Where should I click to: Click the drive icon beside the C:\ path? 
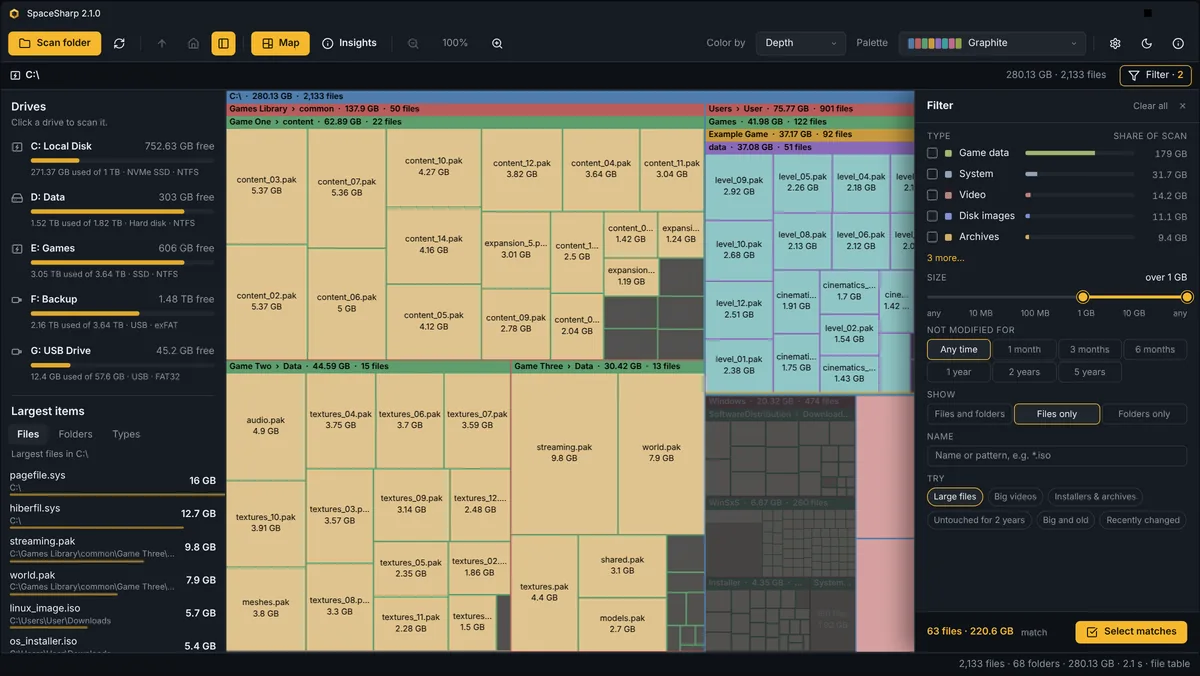point(16,75)
